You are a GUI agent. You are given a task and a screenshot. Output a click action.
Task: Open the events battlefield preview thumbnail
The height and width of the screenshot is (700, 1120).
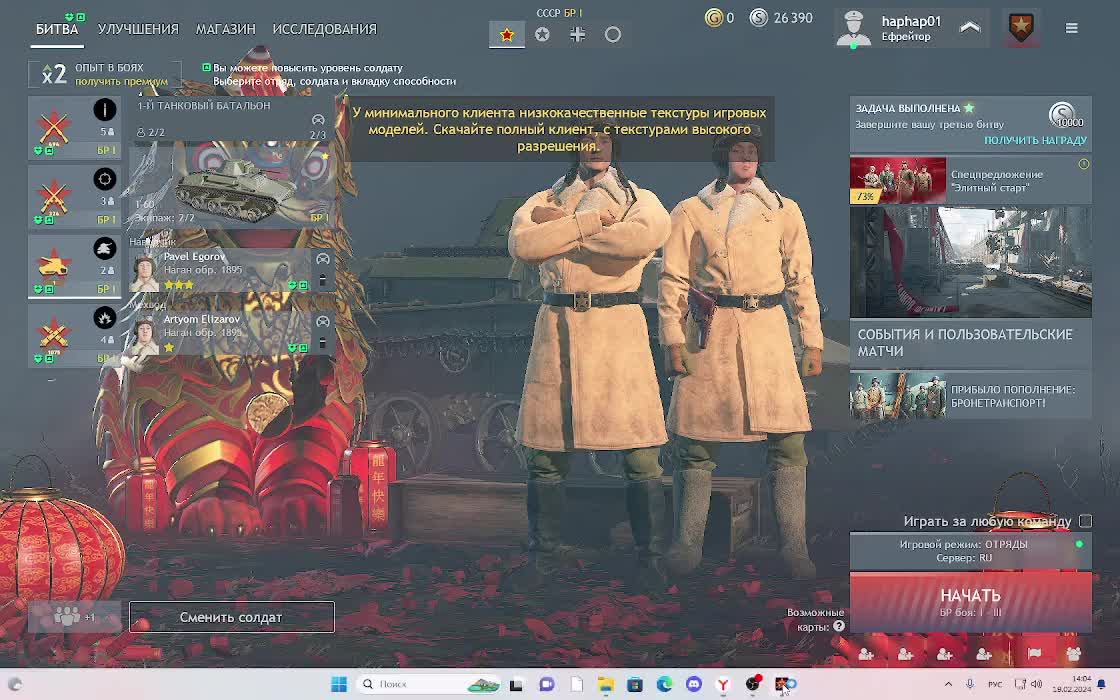click(x=970, y=262)
